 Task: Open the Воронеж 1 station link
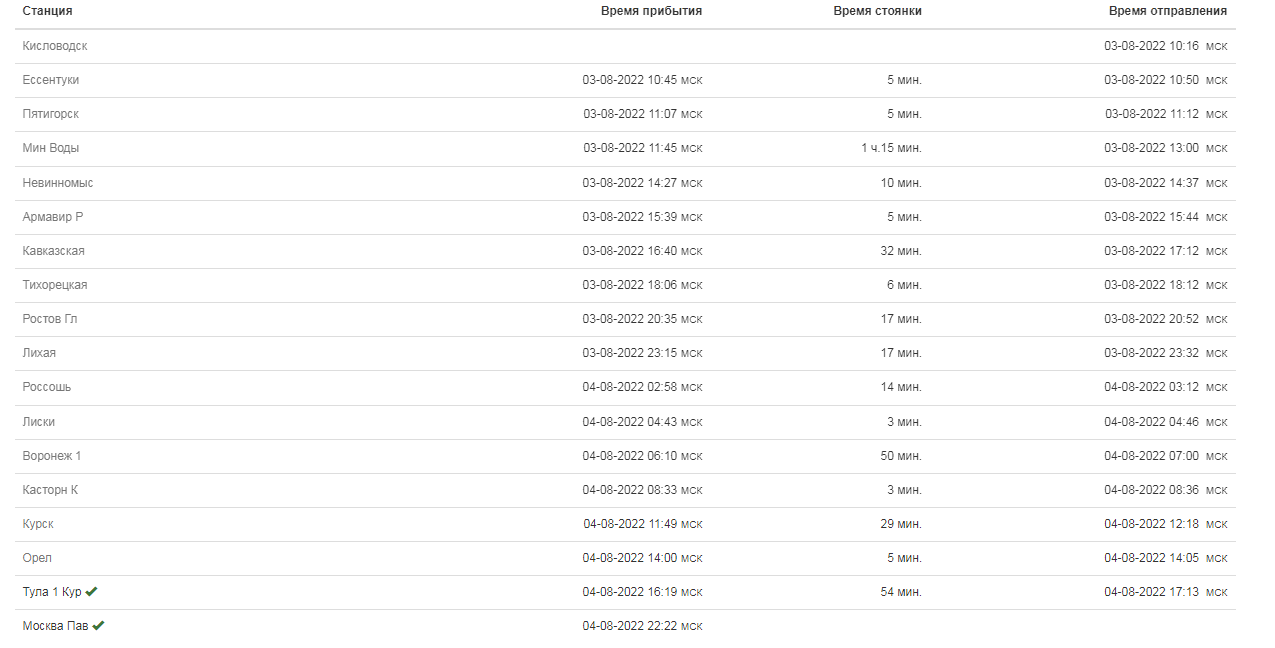click(52, 456)
